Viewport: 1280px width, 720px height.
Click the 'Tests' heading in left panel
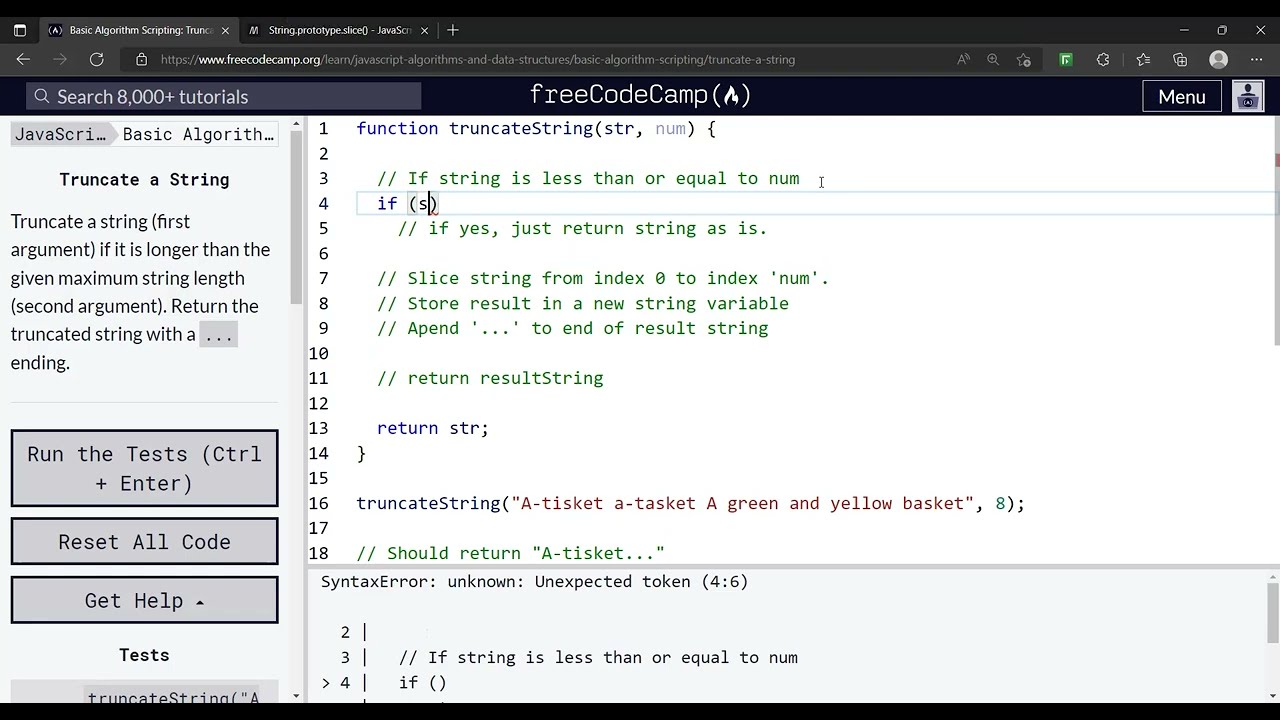144,655
